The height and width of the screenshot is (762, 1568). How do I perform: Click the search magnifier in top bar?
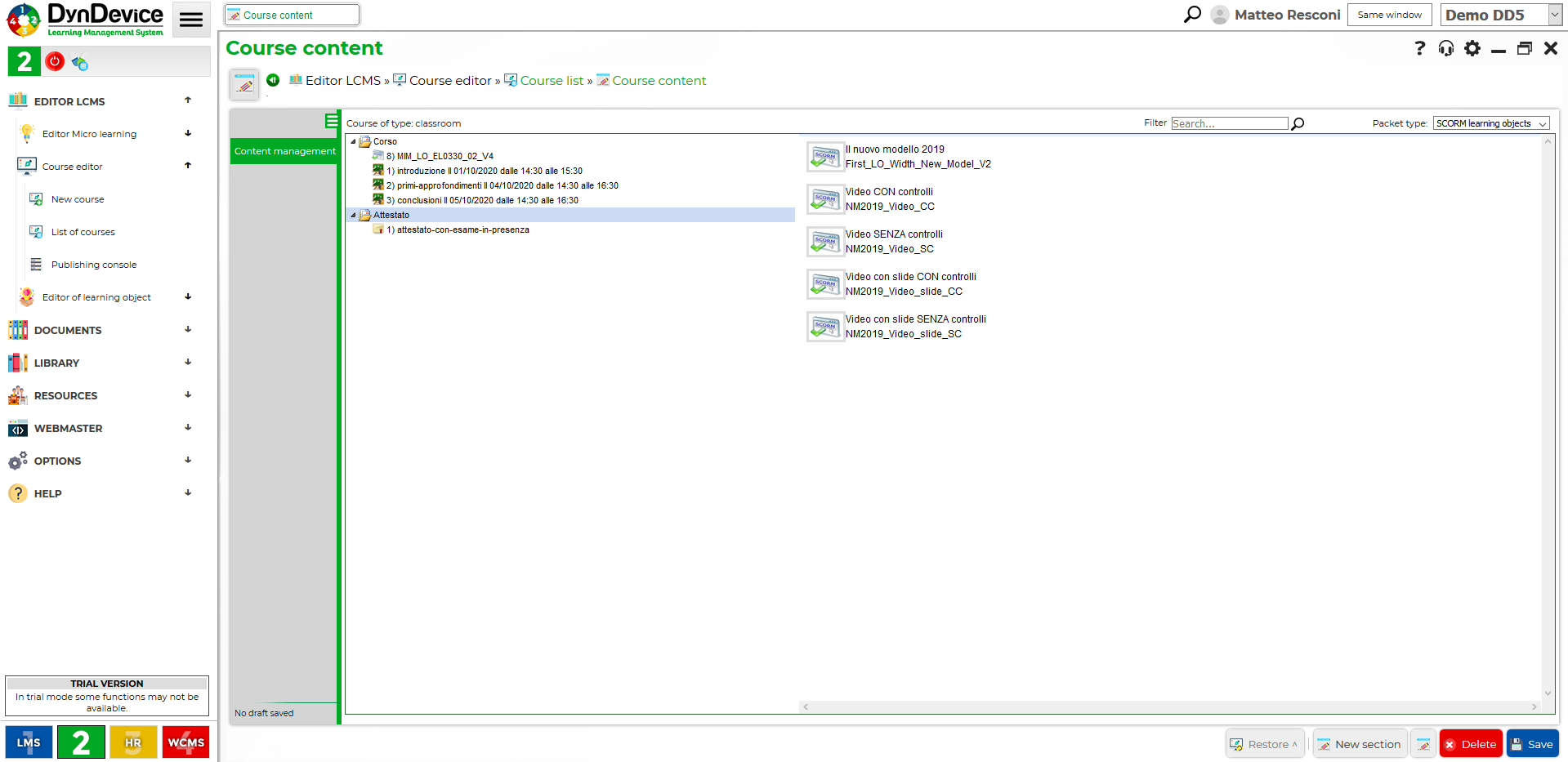(1192, 15)
